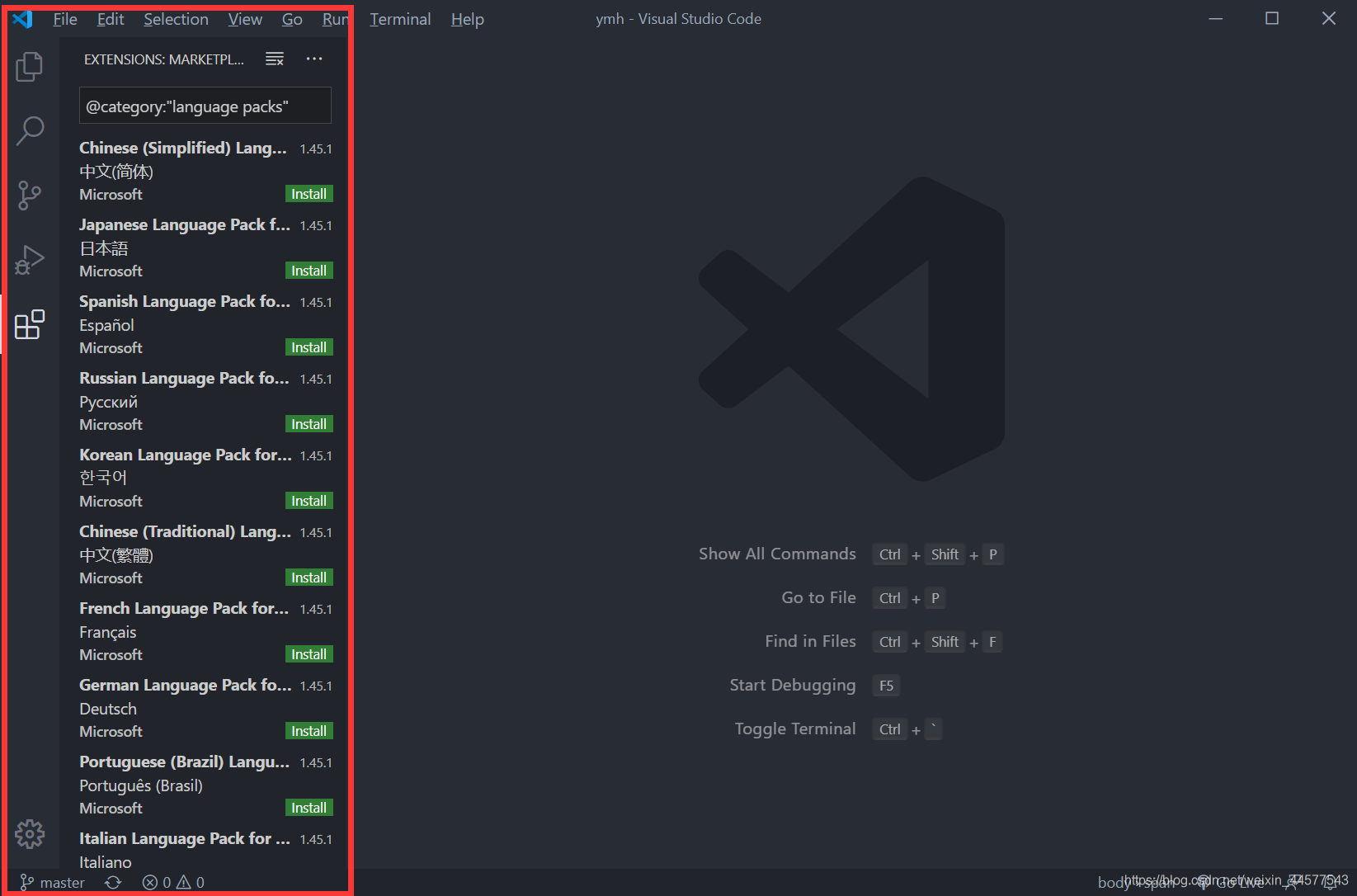Synchronize changes using status bar sync icon
This screenshot has height=896, width=1357.
tap(113, 882)
